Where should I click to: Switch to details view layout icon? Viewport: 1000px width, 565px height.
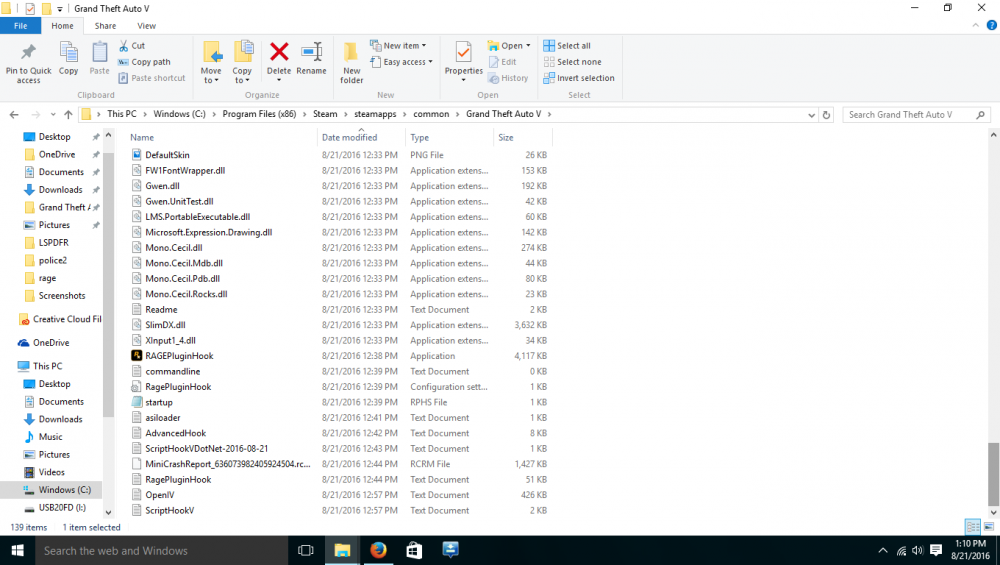(x=973, y=527)
